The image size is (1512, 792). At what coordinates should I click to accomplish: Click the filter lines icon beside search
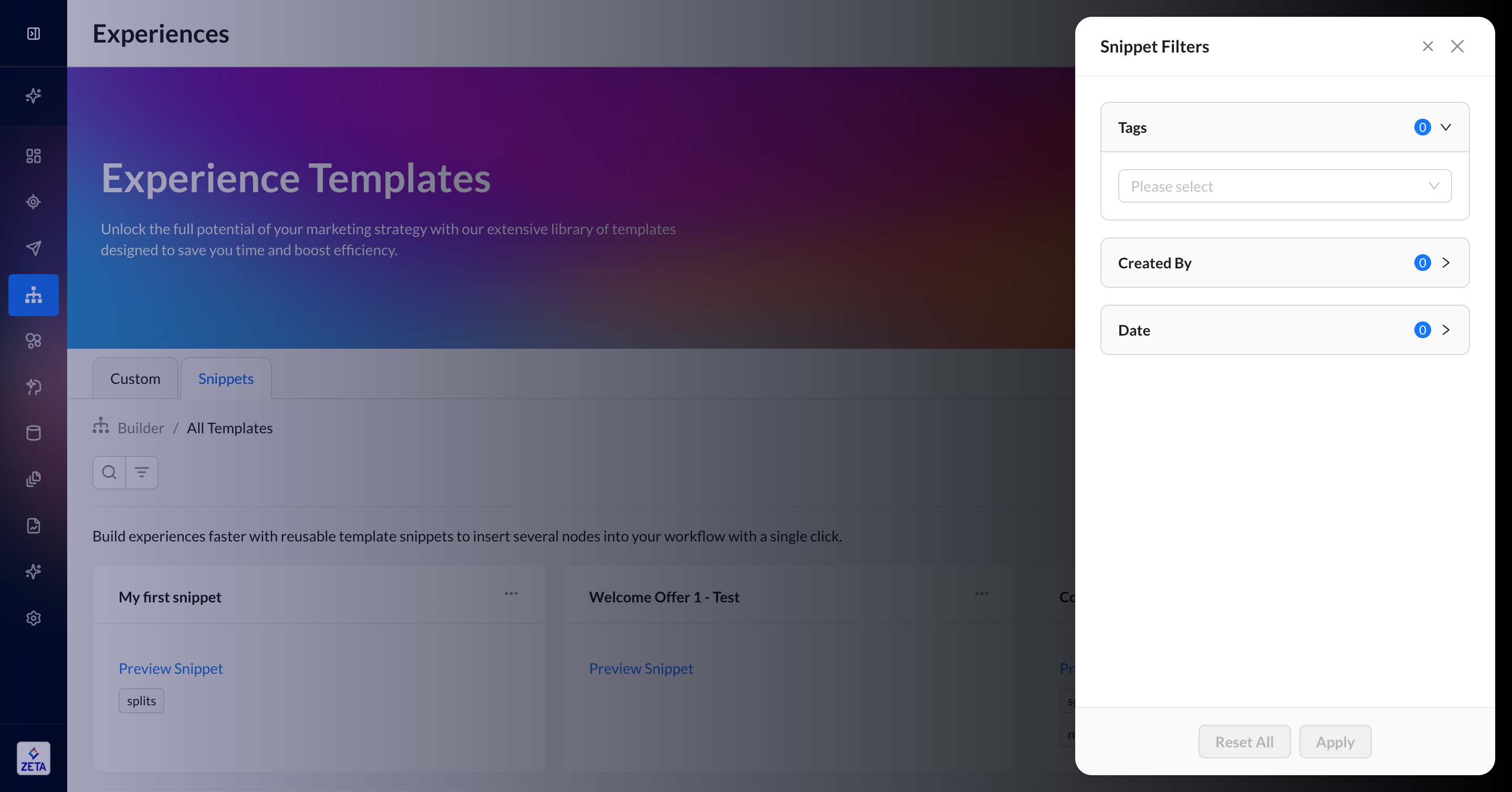click(141, 472)
